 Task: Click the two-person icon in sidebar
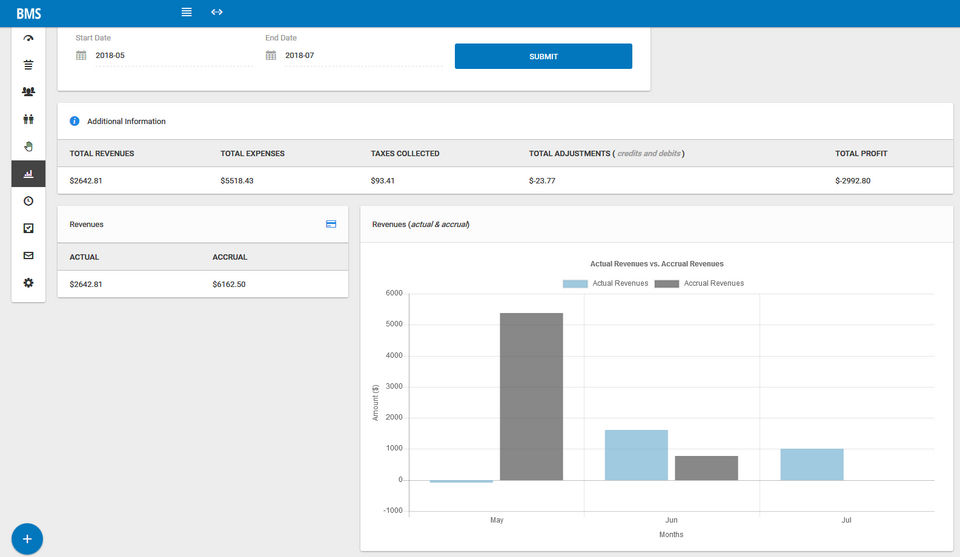28,119
